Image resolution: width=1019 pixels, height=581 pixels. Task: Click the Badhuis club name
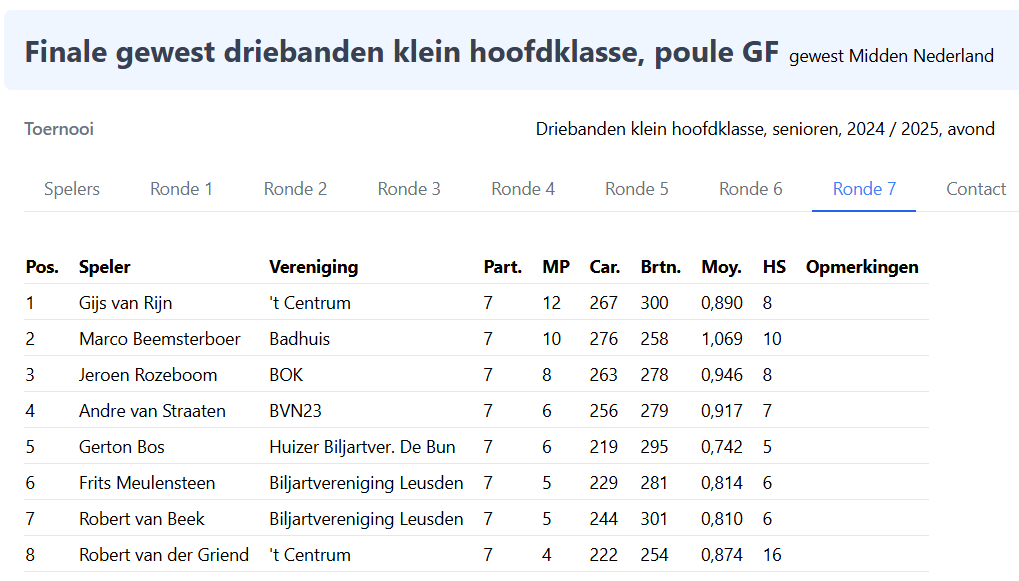point(299,339)
